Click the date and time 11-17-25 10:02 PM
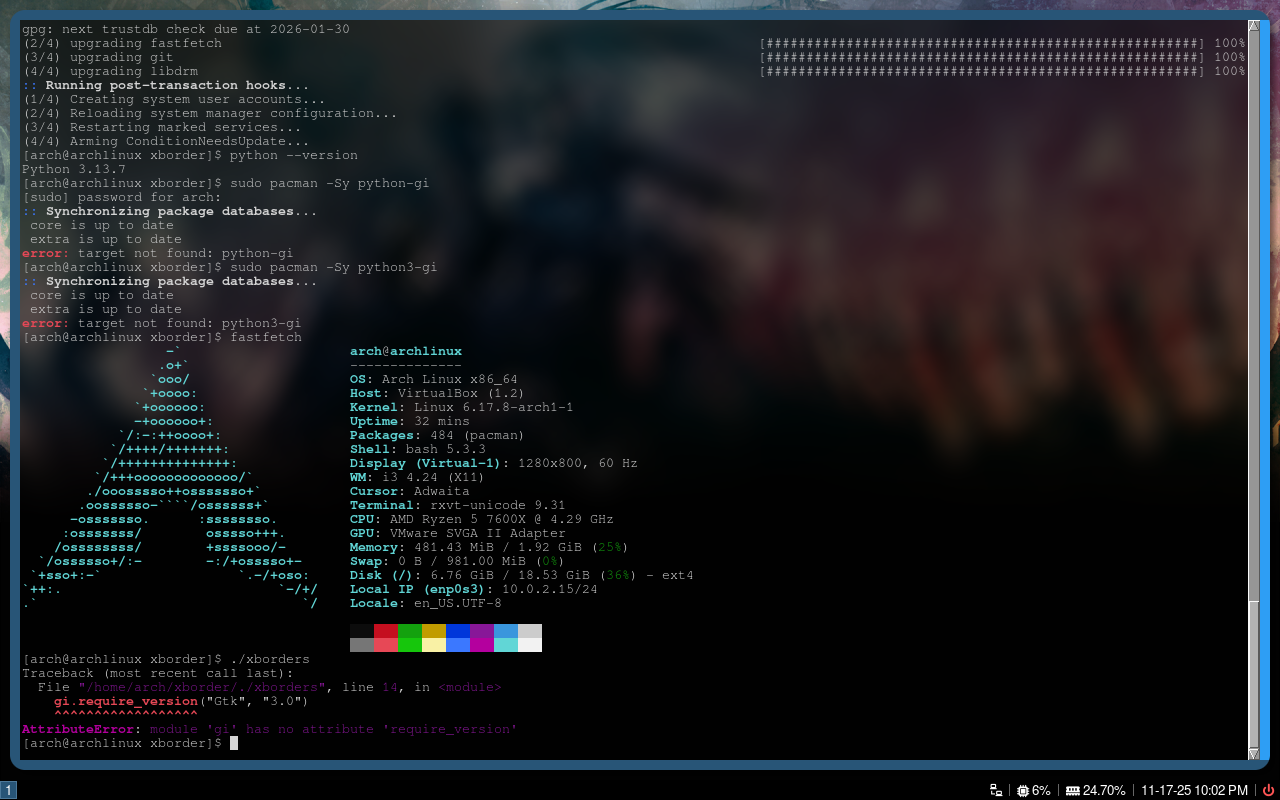Screen dimensions: 1280x800 [x=1195, y=790]
